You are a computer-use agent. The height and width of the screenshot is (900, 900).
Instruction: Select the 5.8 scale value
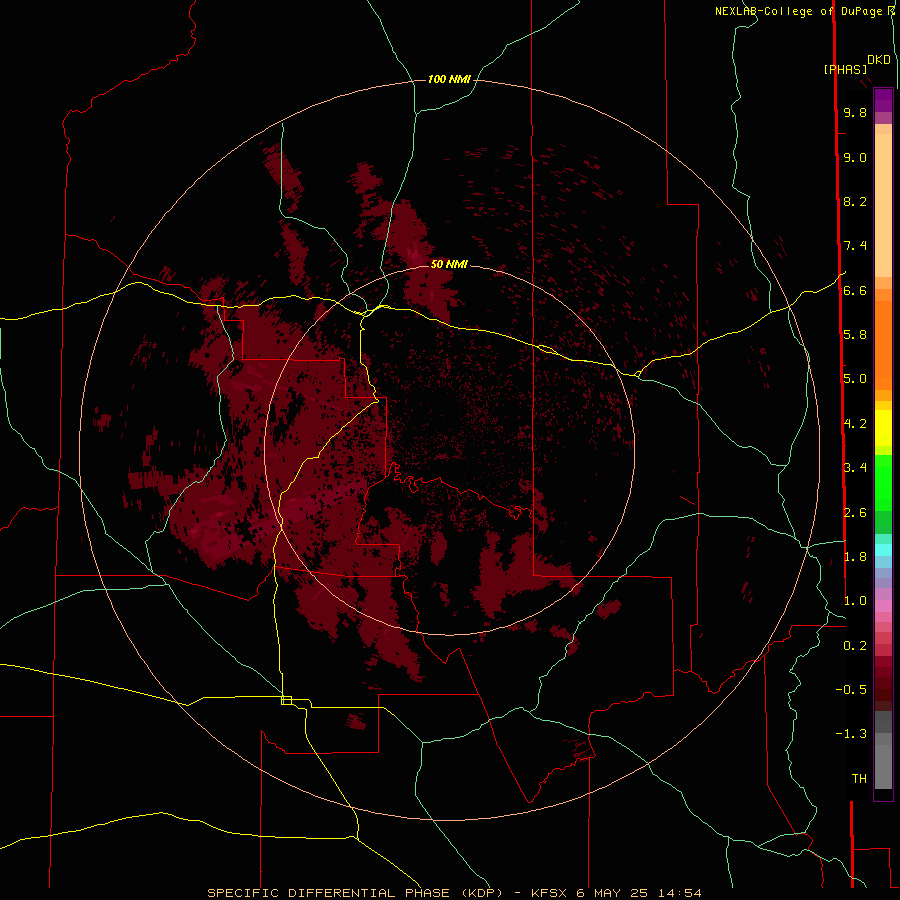pos(855,334)
